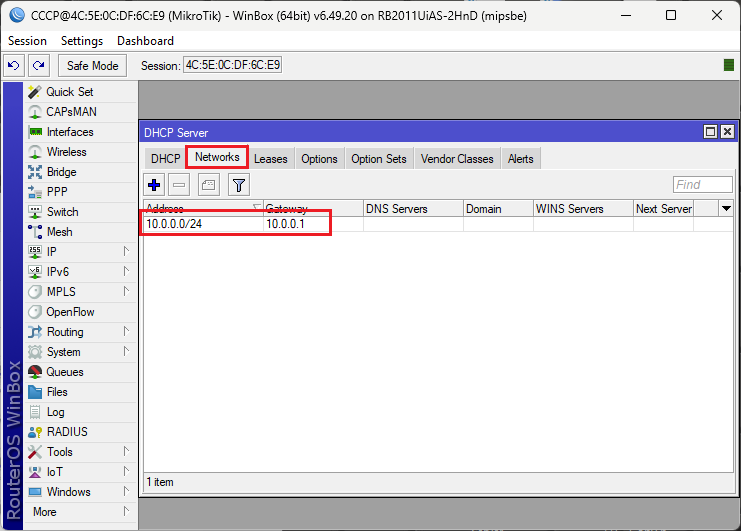Click the Undo arrow icon
The image size is (741, 531).
click(14, 65)
